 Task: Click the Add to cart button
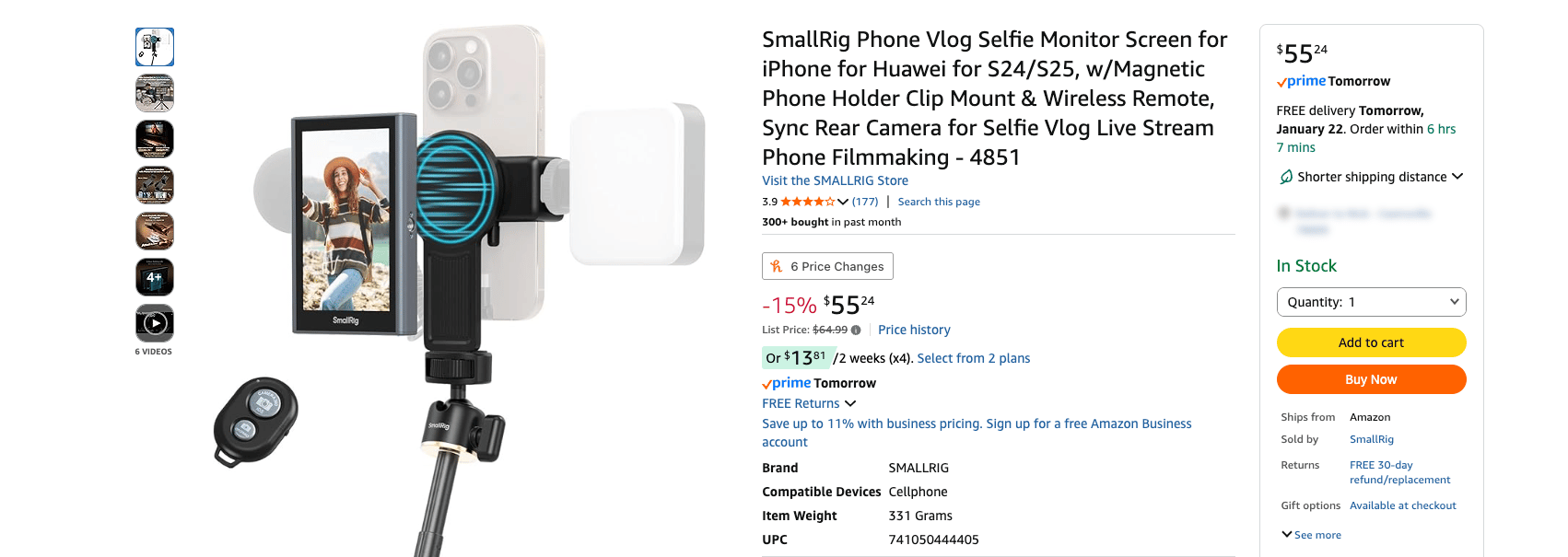(x=1371, y=342)
